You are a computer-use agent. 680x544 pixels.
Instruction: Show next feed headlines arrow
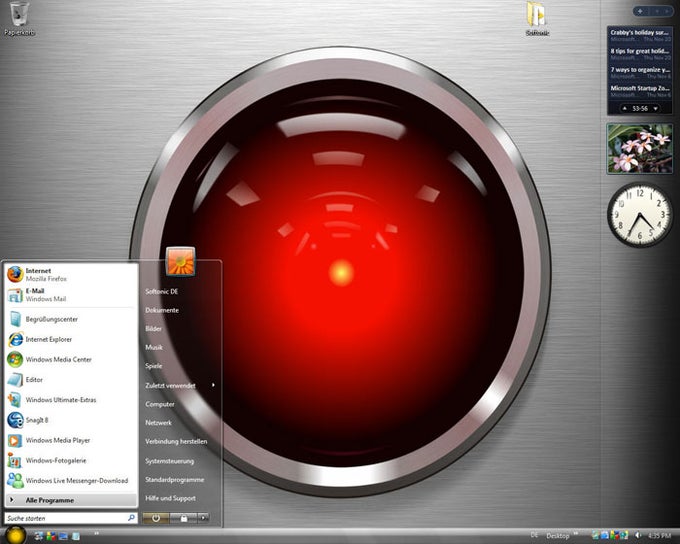click(656, 108)
